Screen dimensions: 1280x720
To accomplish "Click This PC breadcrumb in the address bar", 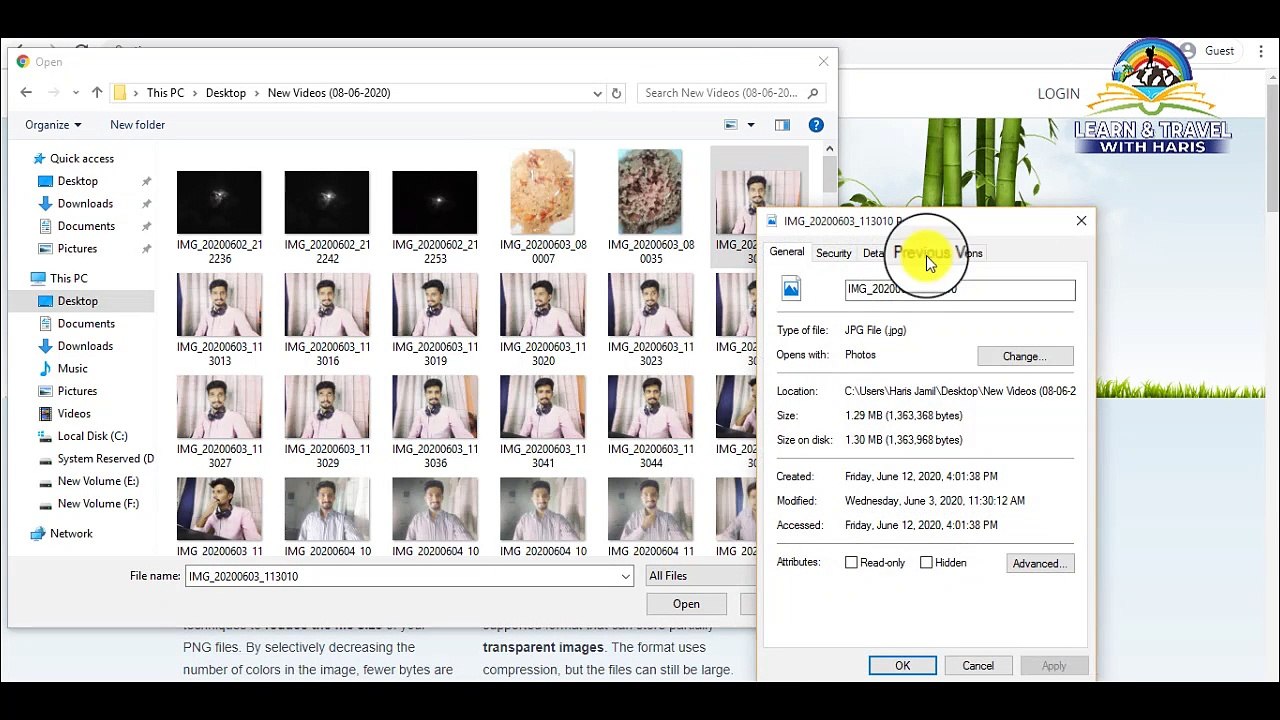I will pos(165,93).
